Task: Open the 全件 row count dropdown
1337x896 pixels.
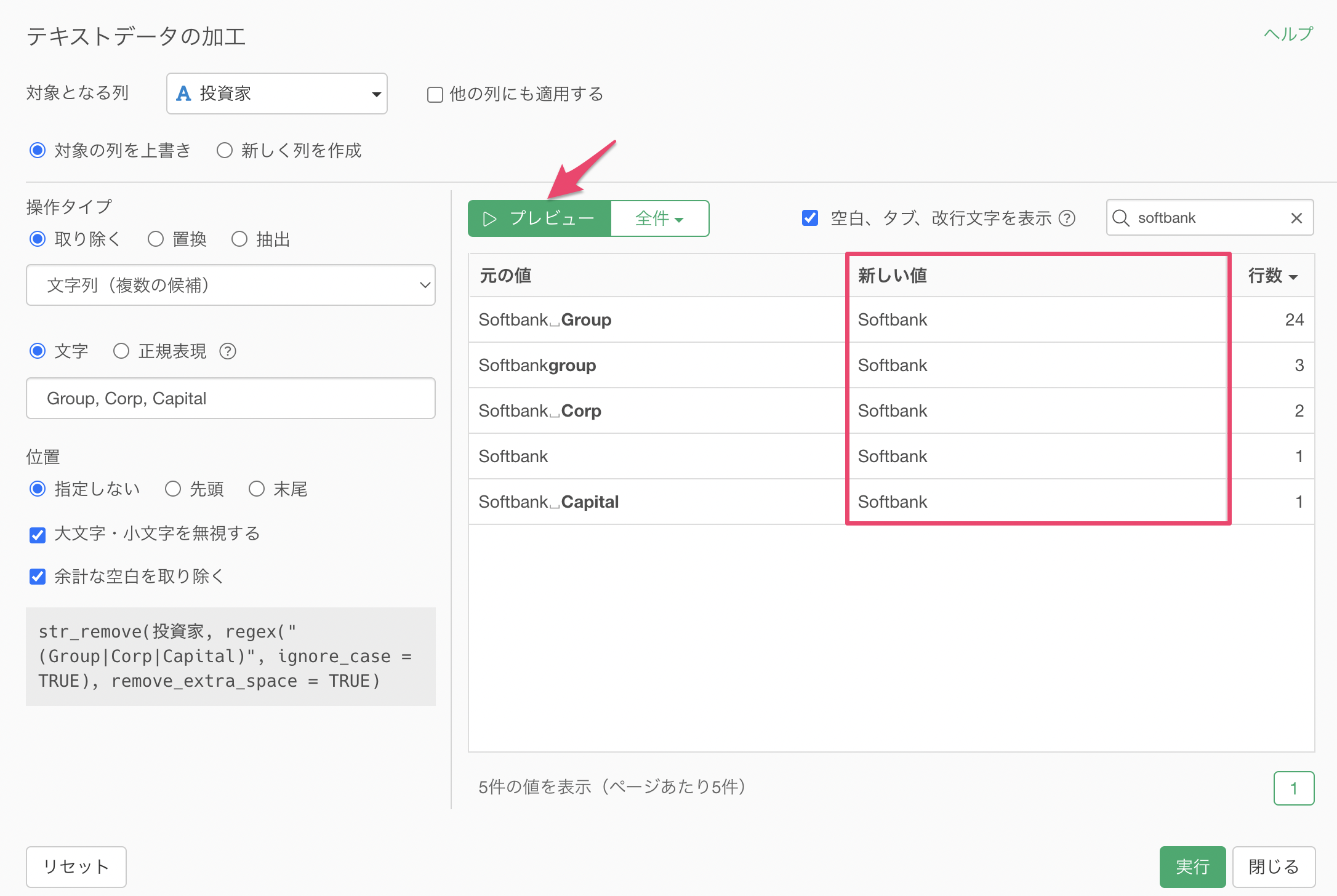Action: (x=660, y=218)
